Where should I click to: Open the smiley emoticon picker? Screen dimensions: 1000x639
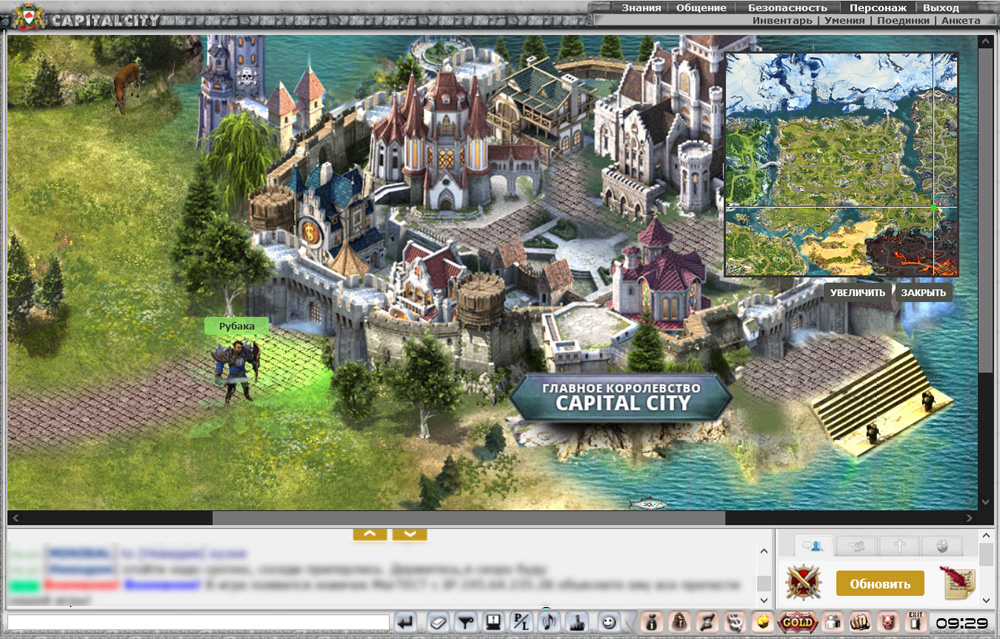pyautogui.click(x=608, y=622)
